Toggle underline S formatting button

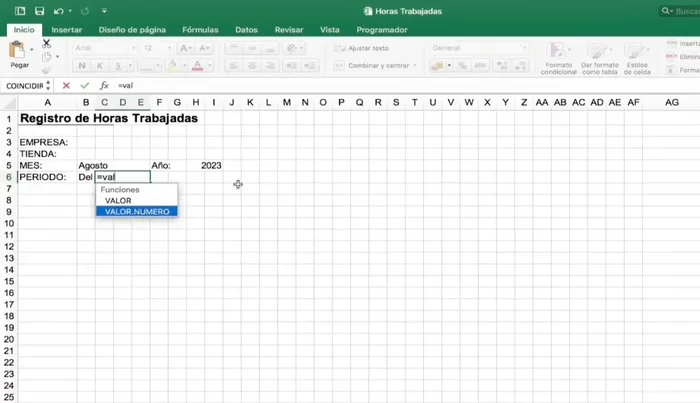pos(118,66)
